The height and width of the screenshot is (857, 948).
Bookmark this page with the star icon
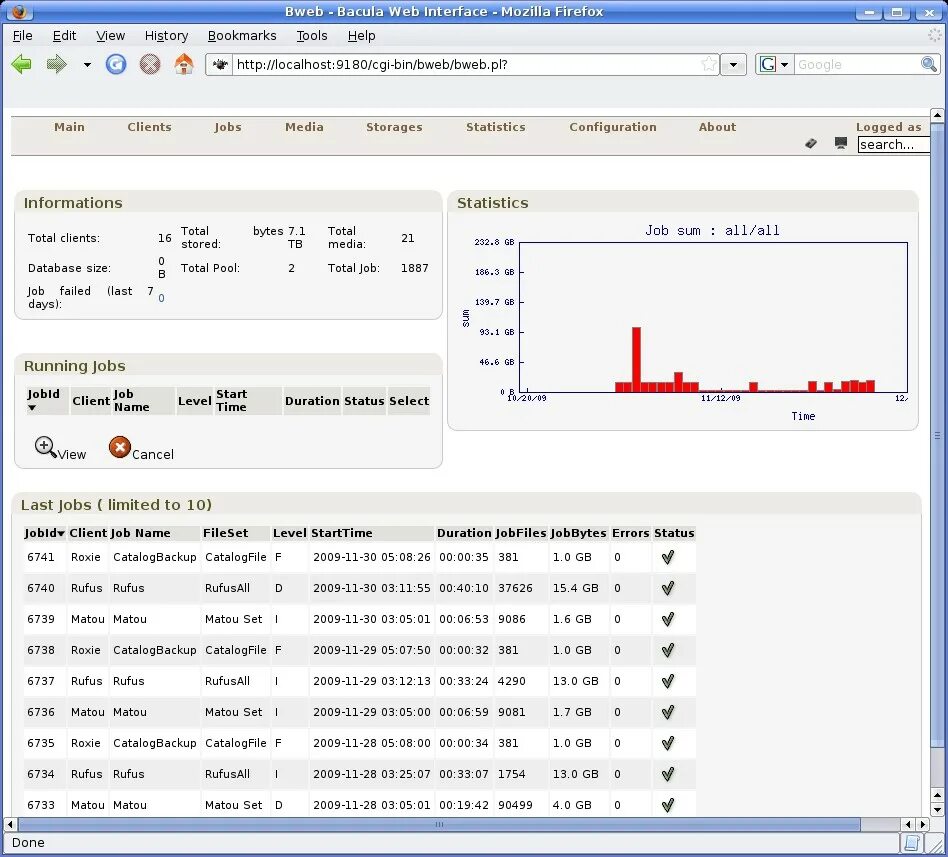[709, 64]
